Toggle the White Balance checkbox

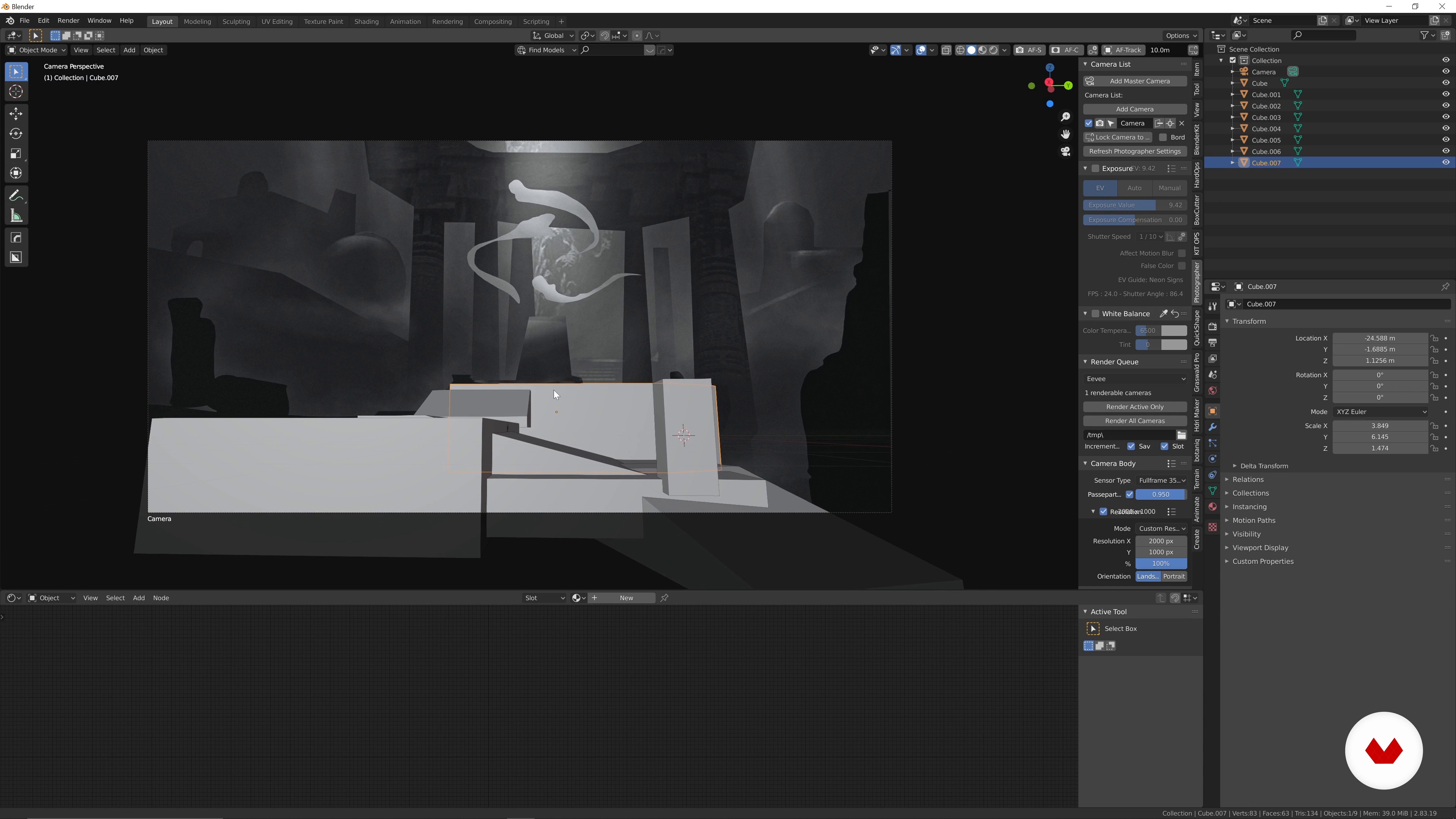[1095, 314]
